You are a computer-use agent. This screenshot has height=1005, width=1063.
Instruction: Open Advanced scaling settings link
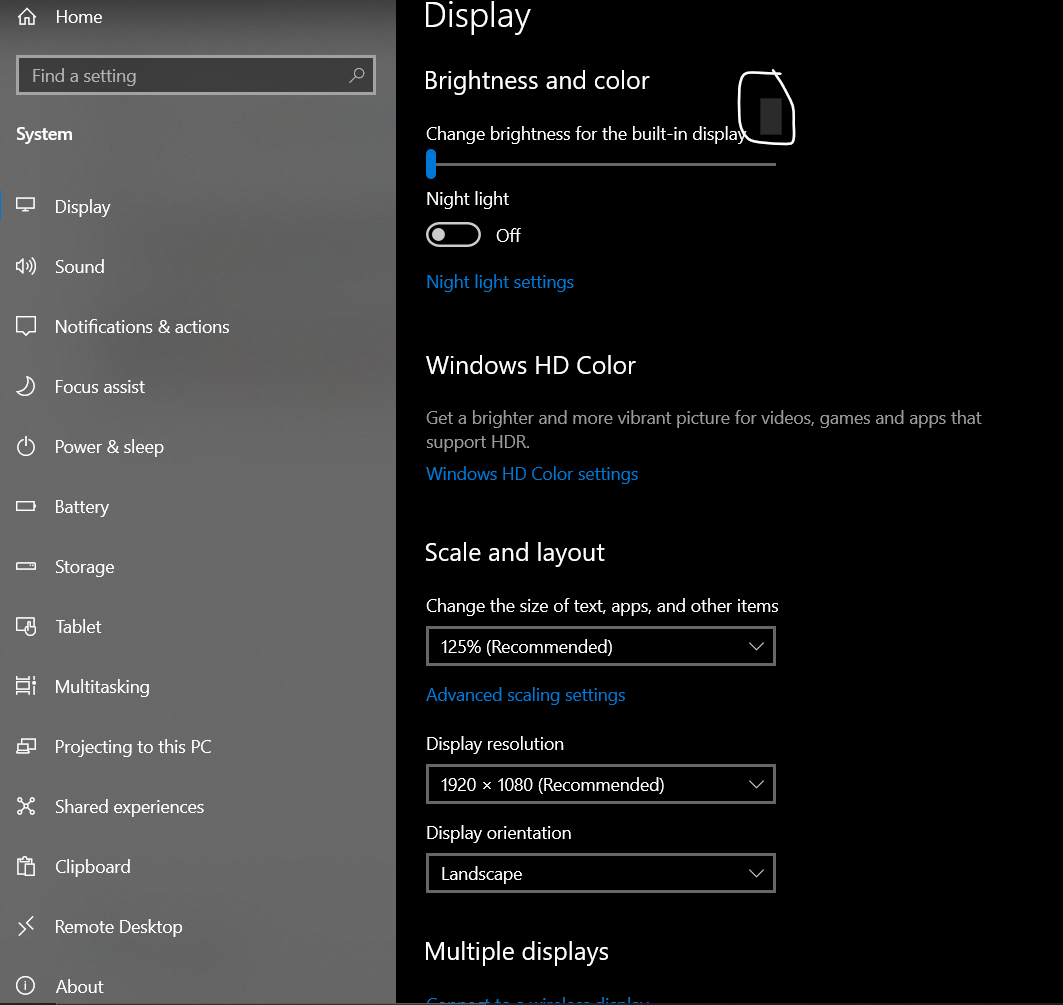(x=525, y=695)
